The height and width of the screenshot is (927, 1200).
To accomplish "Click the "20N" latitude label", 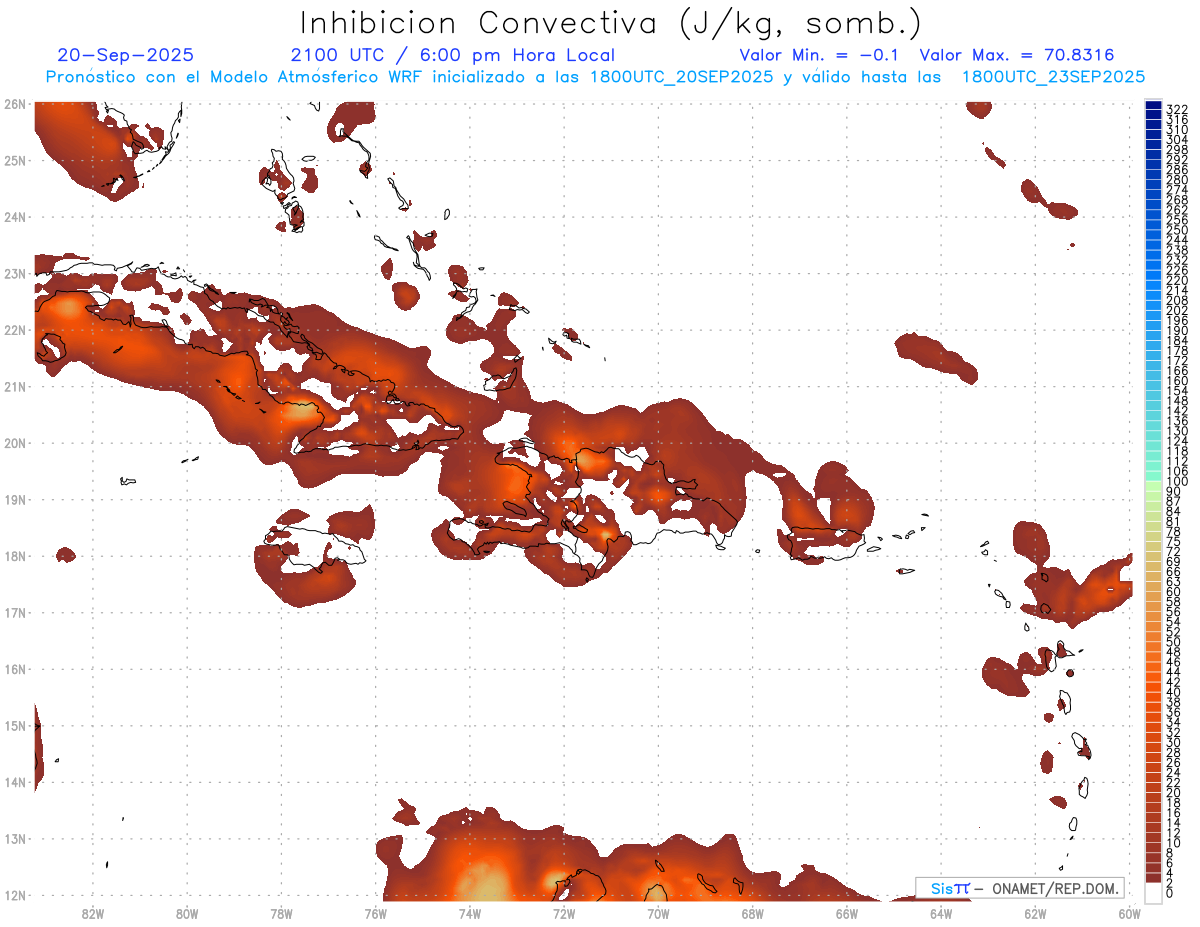I will pyautogui.click(x=15, y=443).
